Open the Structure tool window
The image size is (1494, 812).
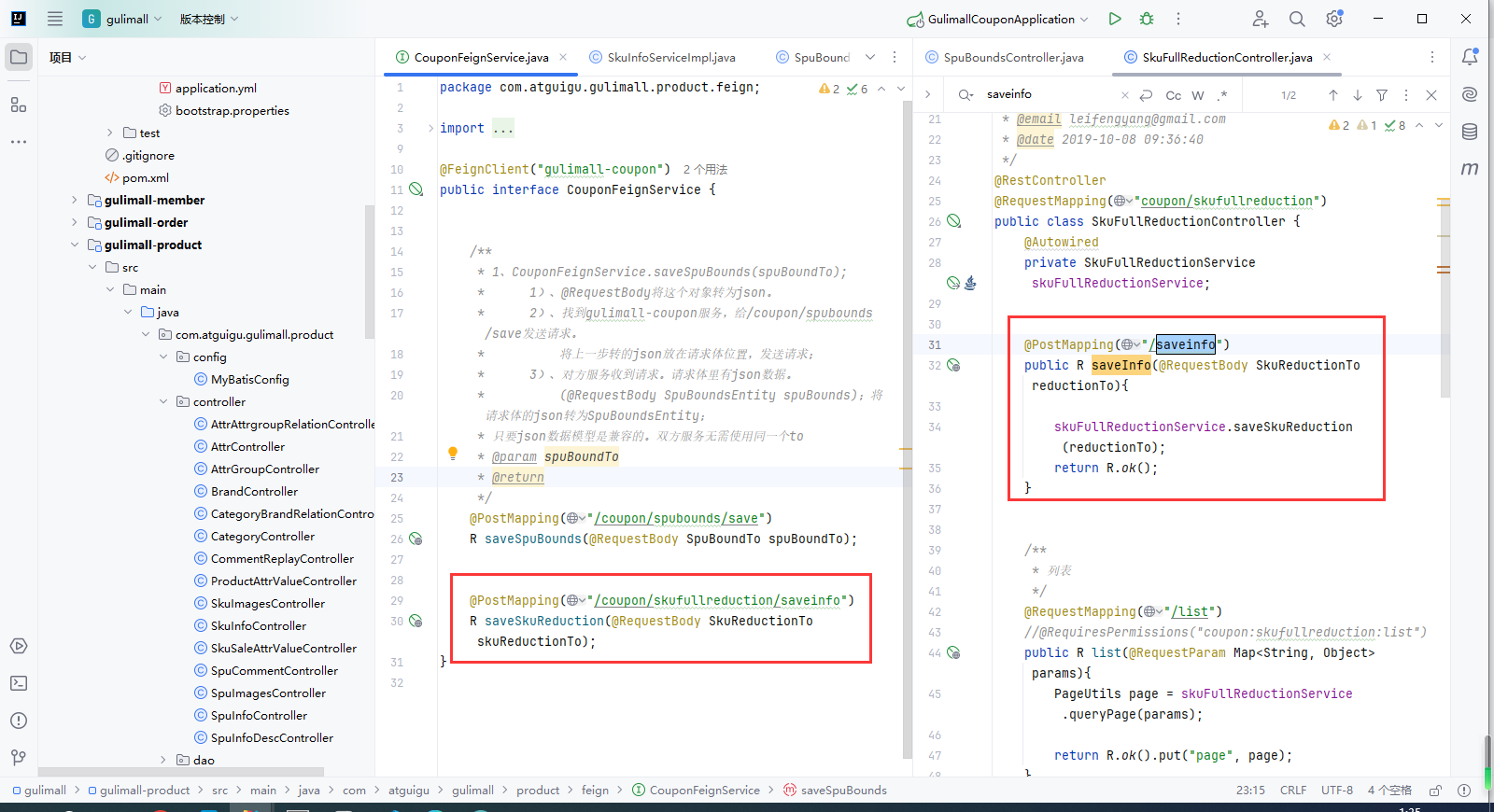19,105
